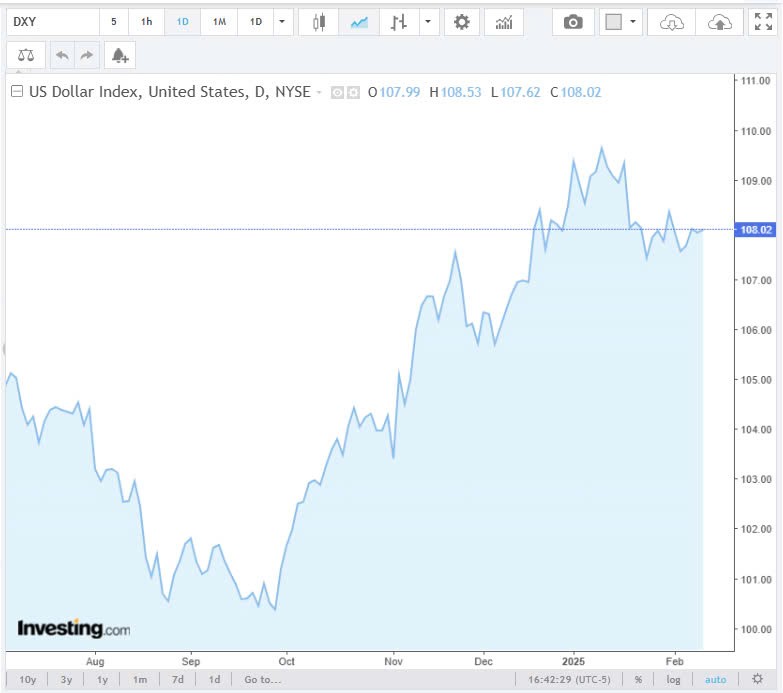Click the compare scales icon
Viewport: 783px width, 693px height.
point(26,55)
